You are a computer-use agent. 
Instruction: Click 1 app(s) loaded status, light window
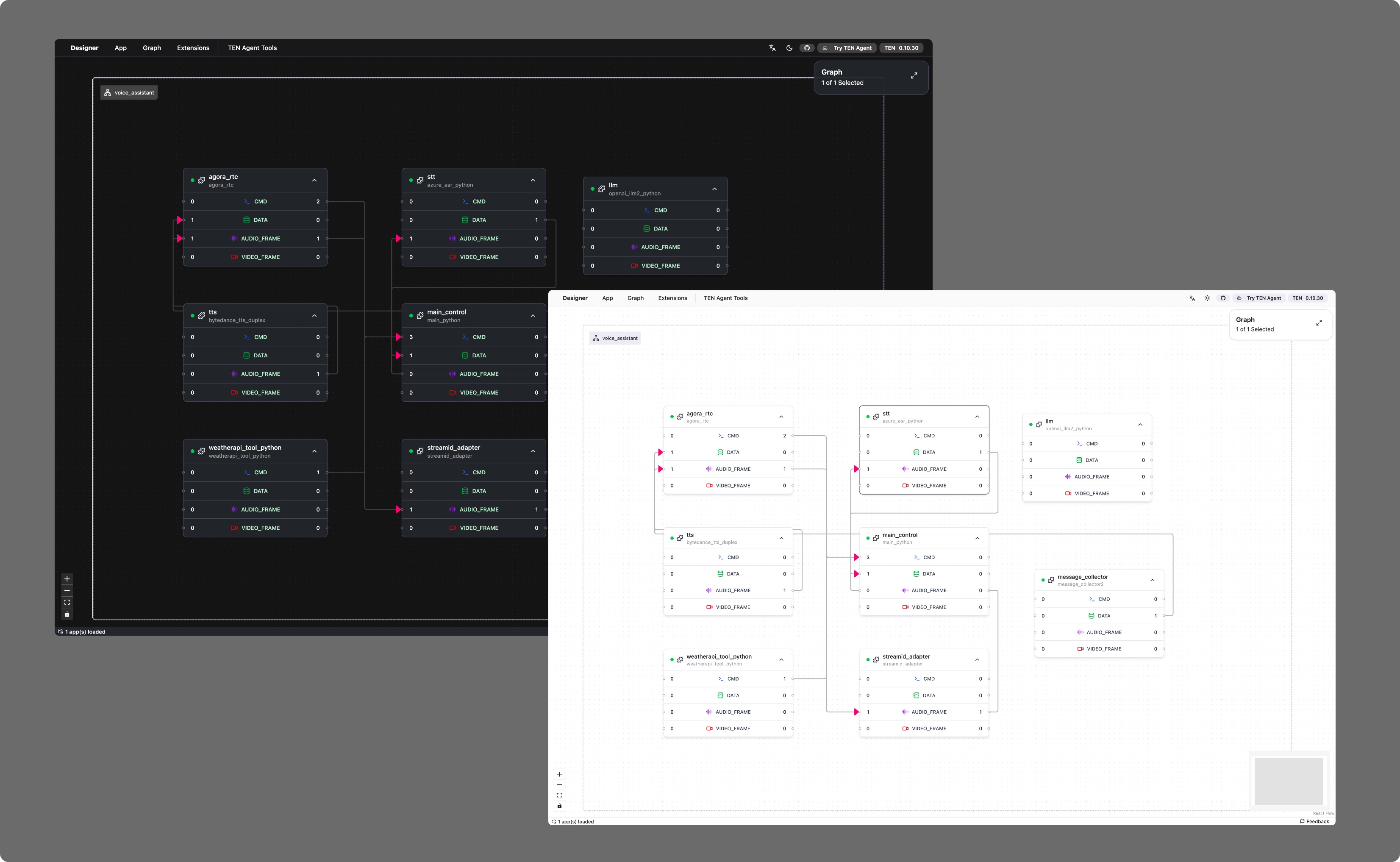pyautogui.click(x=573, y=821)
